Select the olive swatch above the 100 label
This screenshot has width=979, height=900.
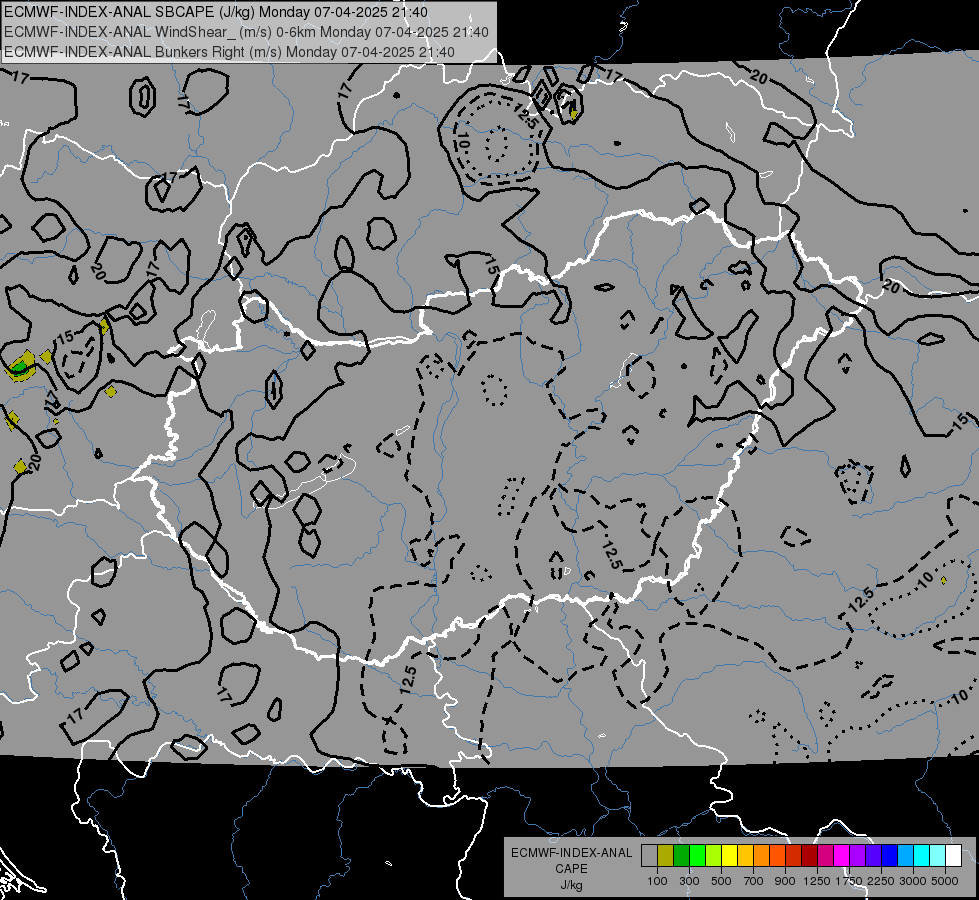666,856
